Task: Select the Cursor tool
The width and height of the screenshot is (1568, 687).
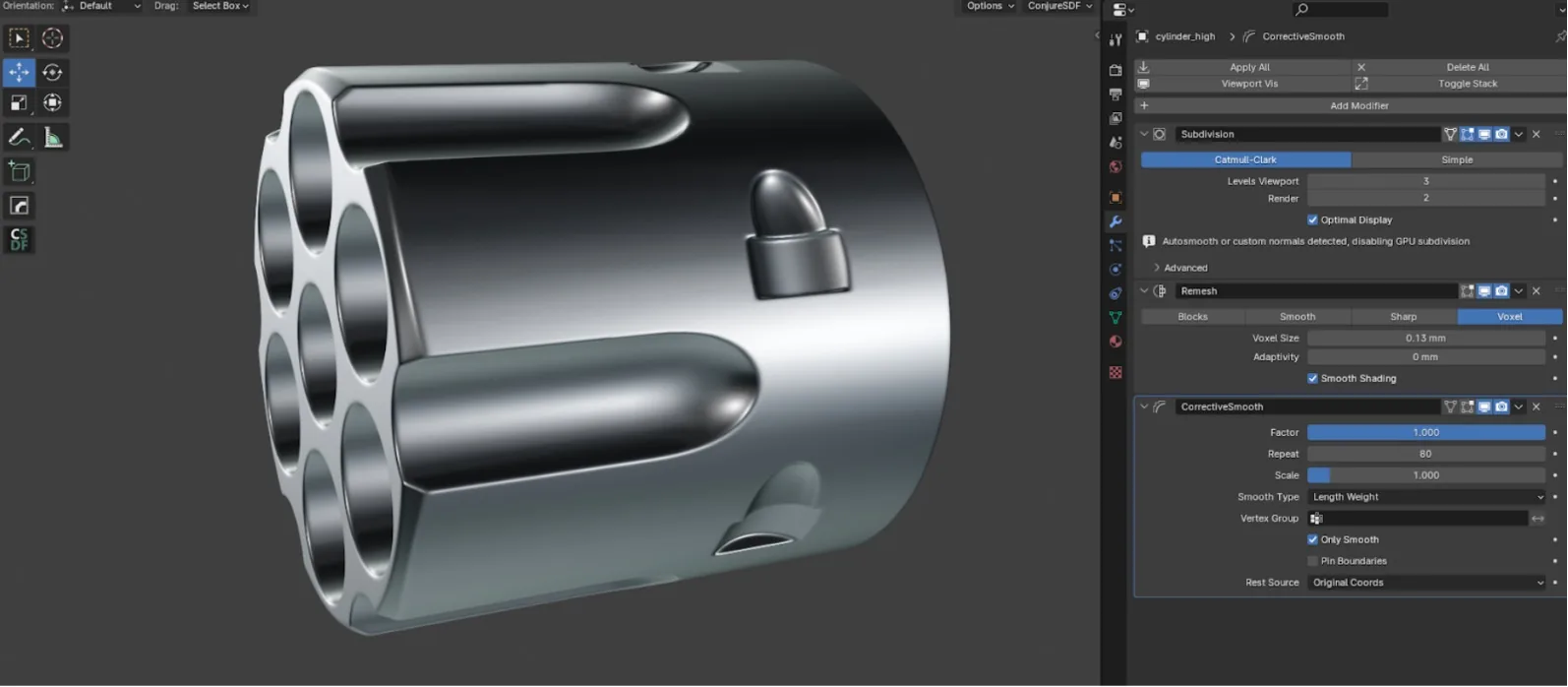Action: tap(52, 38)
